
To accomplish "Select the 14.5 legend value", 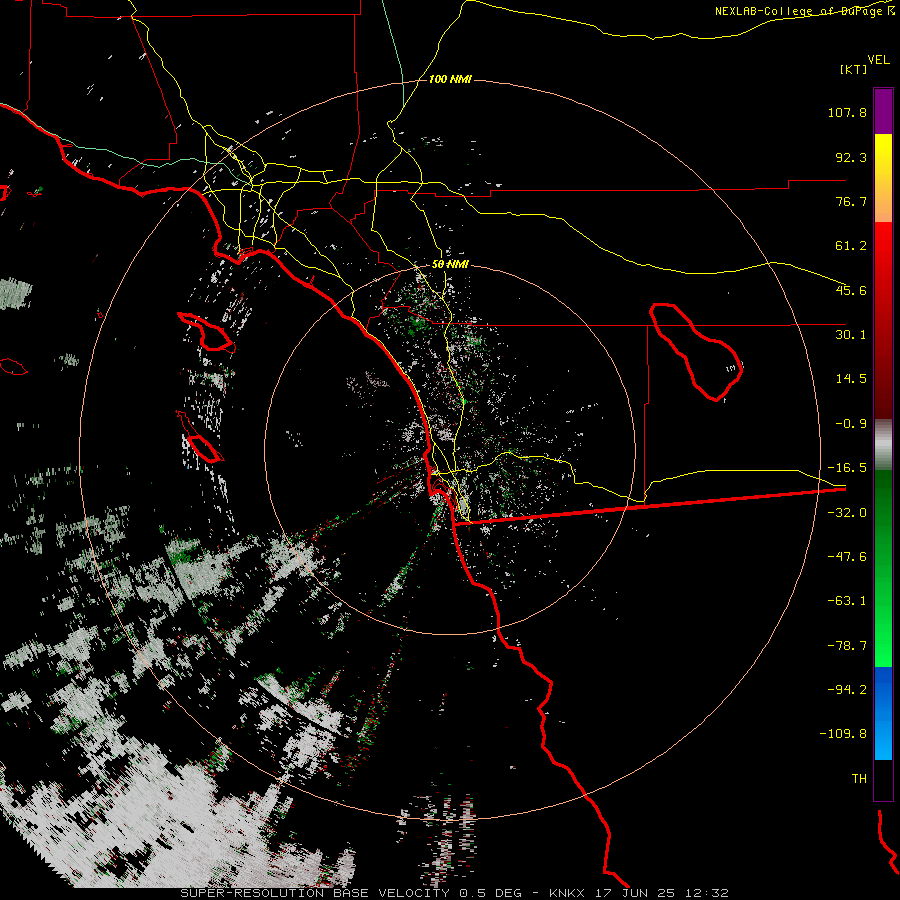I will (851, 379).
